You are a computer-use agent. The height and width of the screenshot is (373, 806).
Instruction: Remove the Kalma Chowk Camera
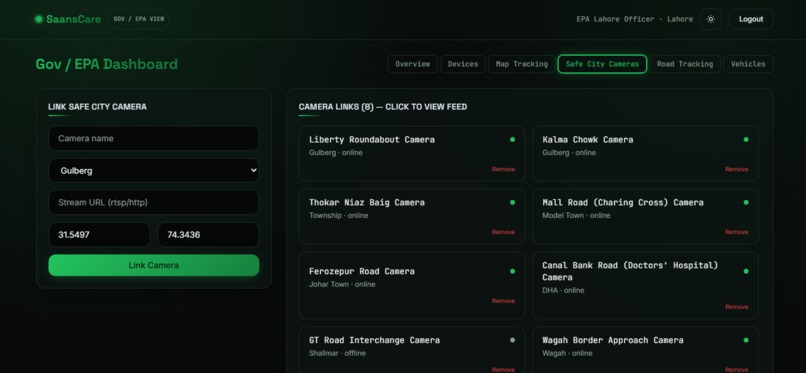(x=736, y=169)
